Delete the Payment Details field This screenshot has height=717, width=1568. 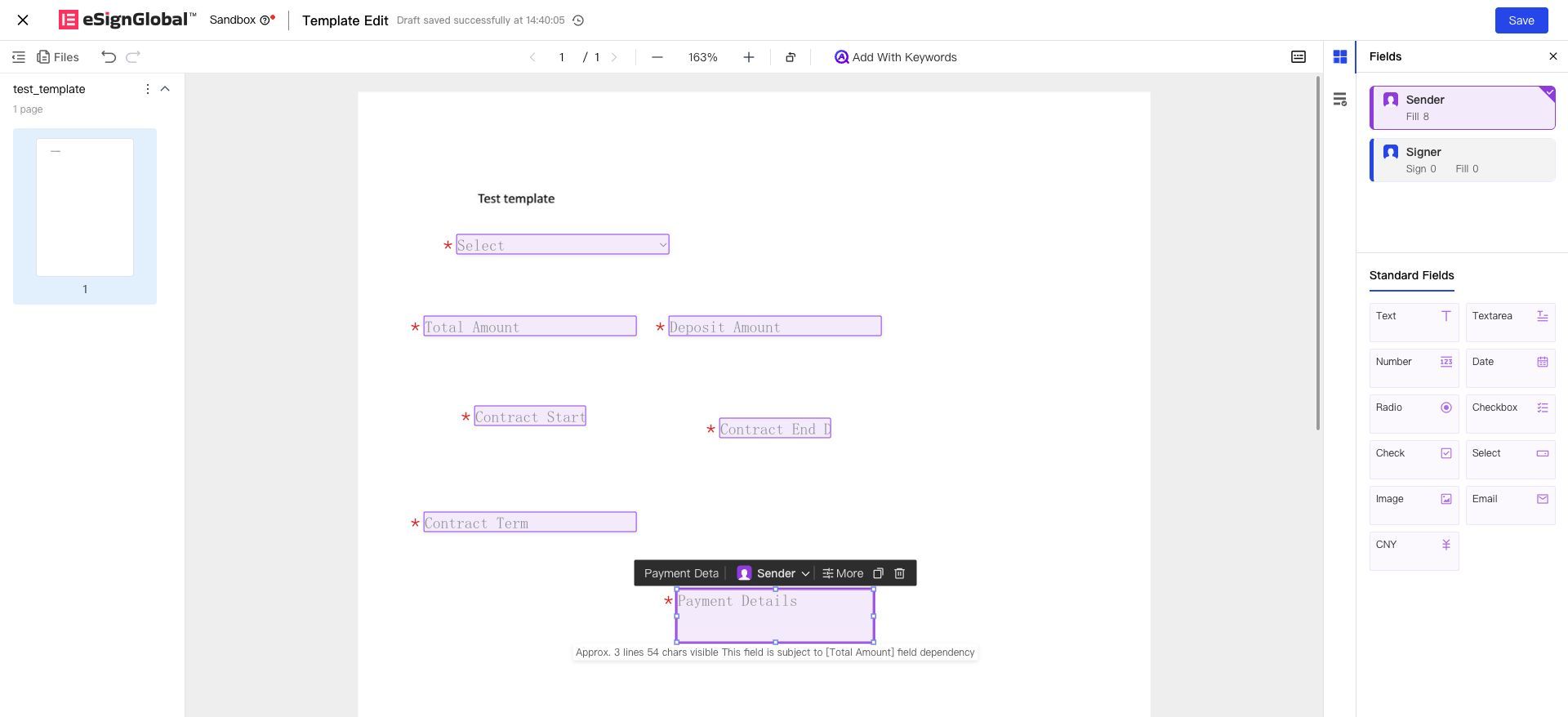[x=900, y=573]
